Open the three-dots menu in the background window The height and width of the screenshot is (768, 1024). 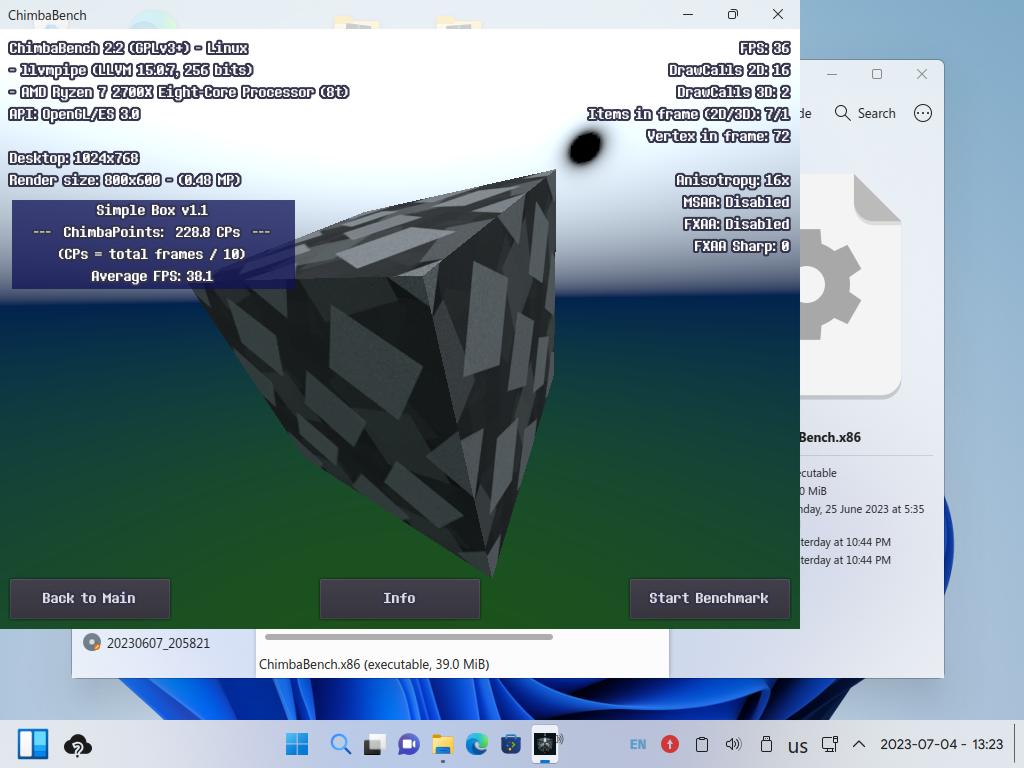pyautogui.click(x=923, y=114)
